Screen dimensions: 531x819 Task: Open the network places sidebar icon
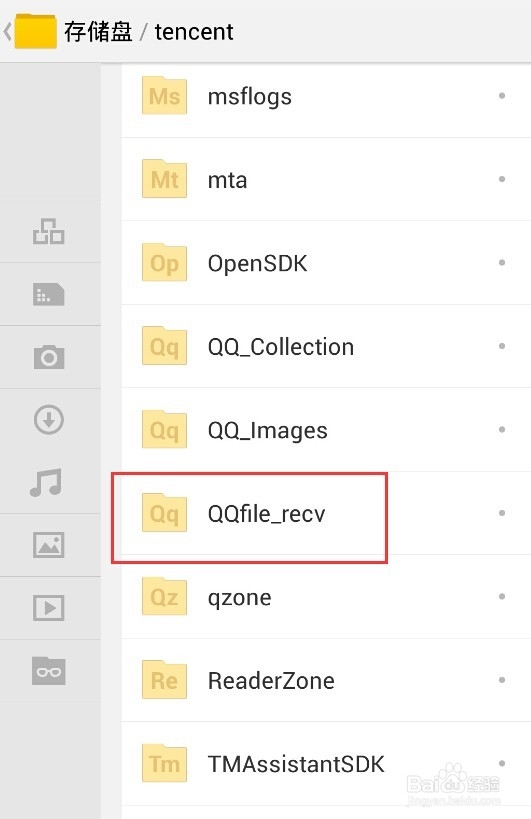tap(49, 231)
